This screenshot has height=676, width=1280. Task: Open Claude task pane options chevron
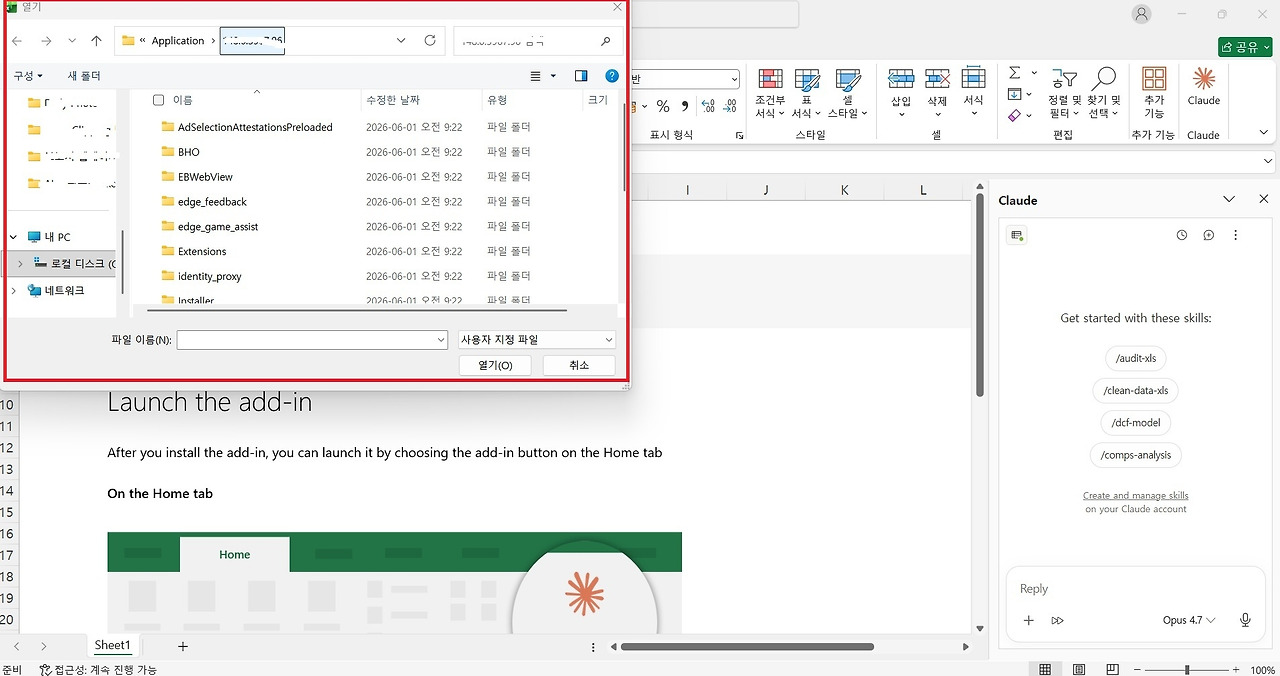(x=1230, y=200)
